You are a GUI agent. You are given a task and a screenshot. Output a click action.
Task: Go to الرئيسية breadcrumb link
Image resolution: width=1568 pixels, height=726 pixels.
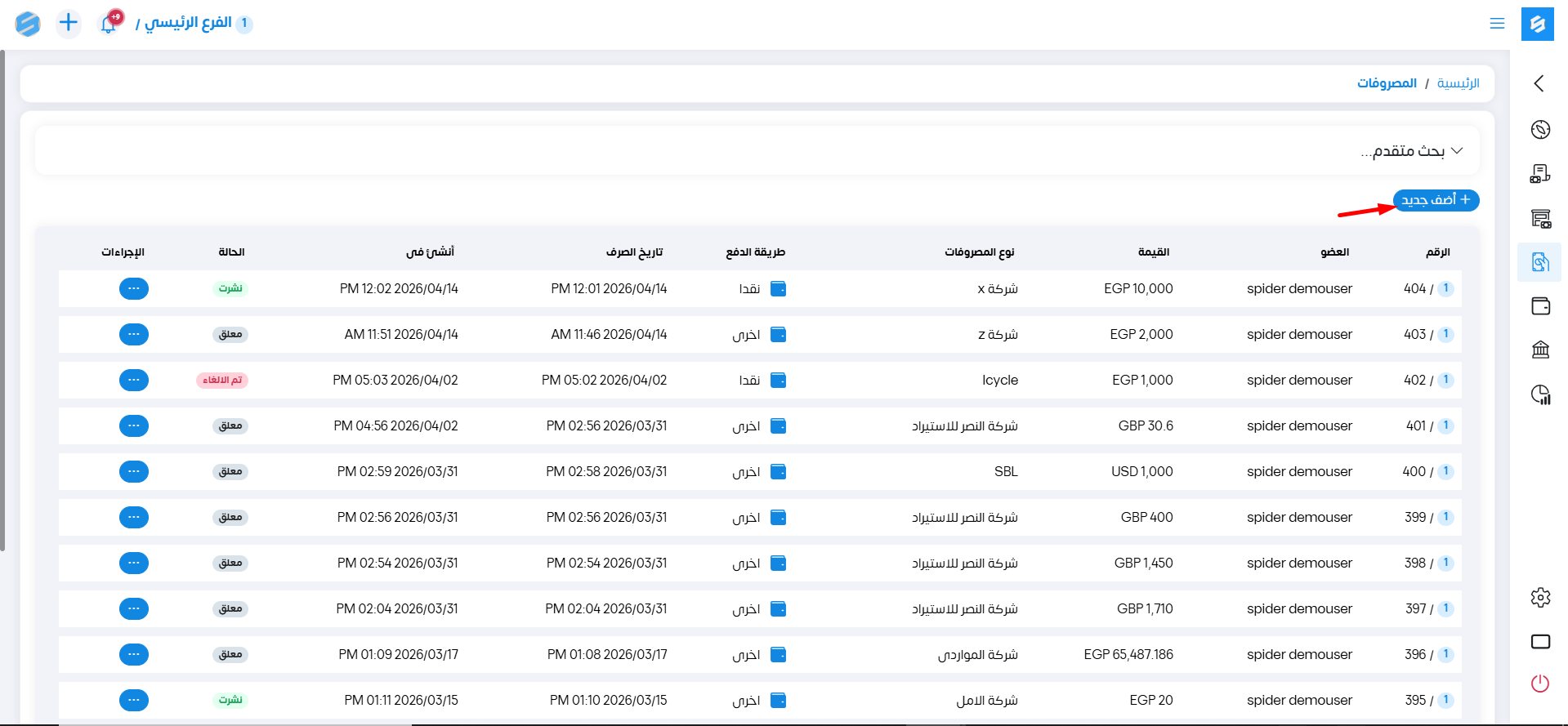coord(1458,83)
